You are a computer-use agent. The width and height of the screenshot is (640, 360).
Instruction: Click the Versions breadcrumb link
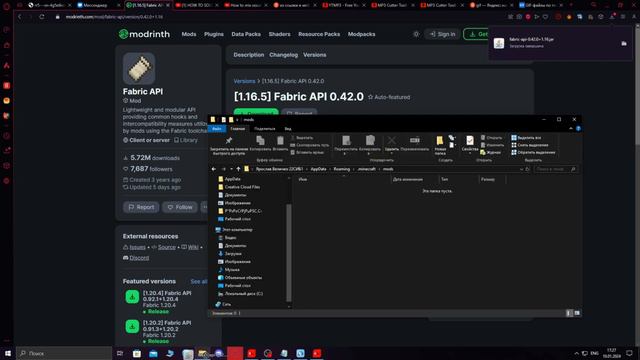tap(244, 81)
